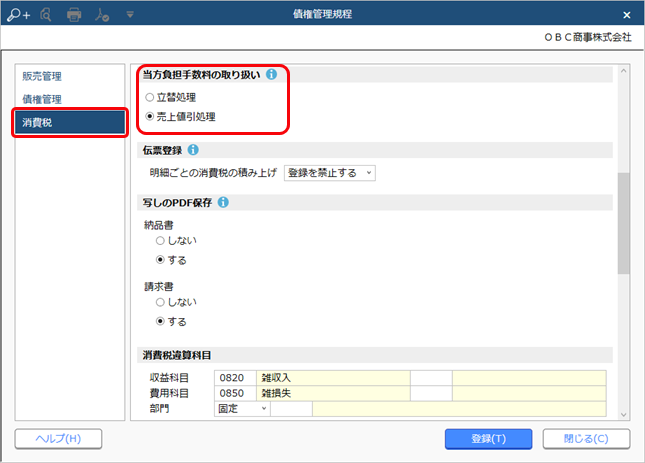This screenshot has height=463, width=645.
Task: Show info for 当方負担手数料の取り扱い
Action: click(271, 74)
